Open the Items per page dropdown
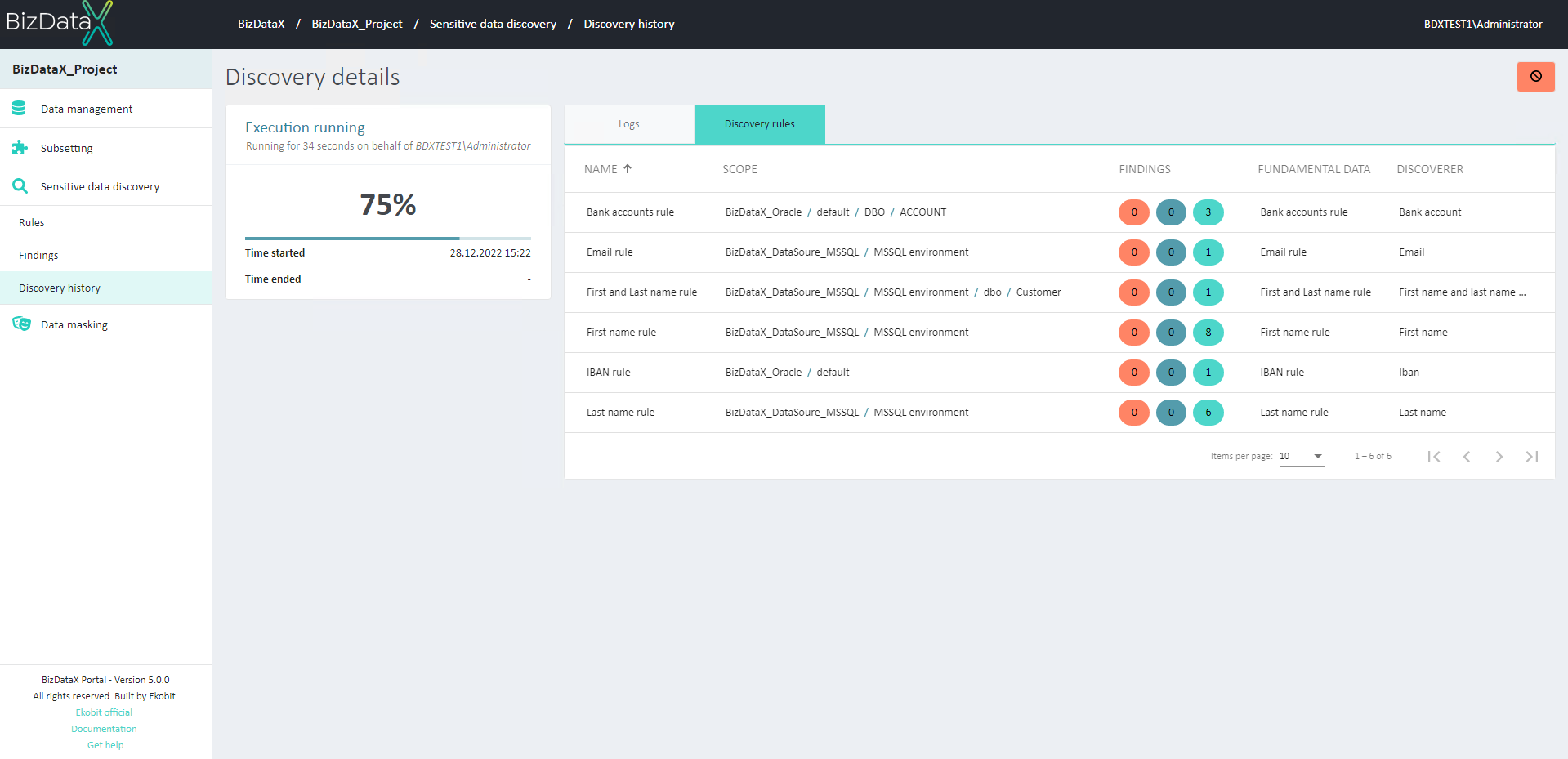This screenshot has height=759, width=1568. pos(1302,456)
